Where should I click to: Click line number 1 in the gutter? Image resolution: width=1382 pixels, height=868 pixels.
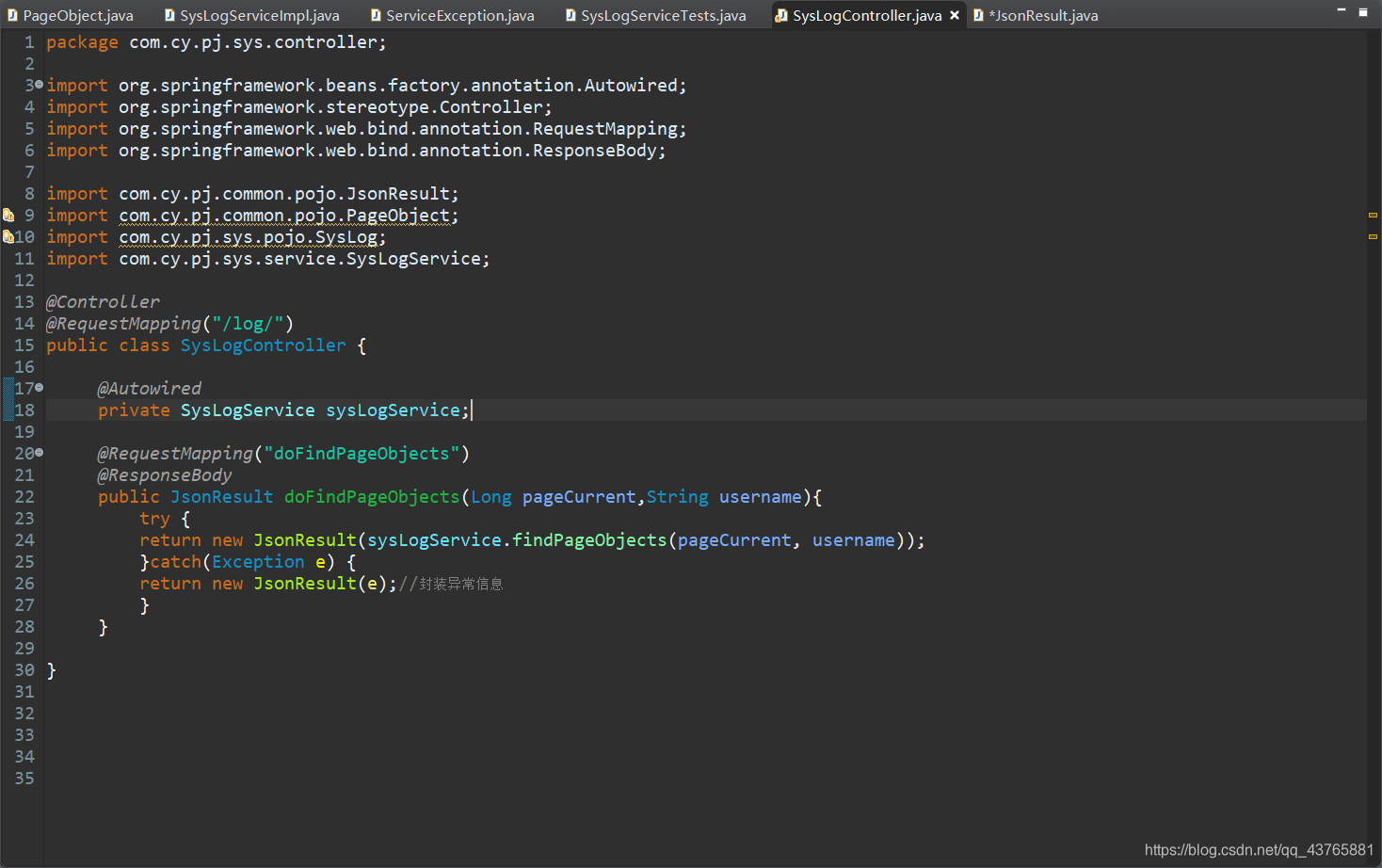click(29, 42)
